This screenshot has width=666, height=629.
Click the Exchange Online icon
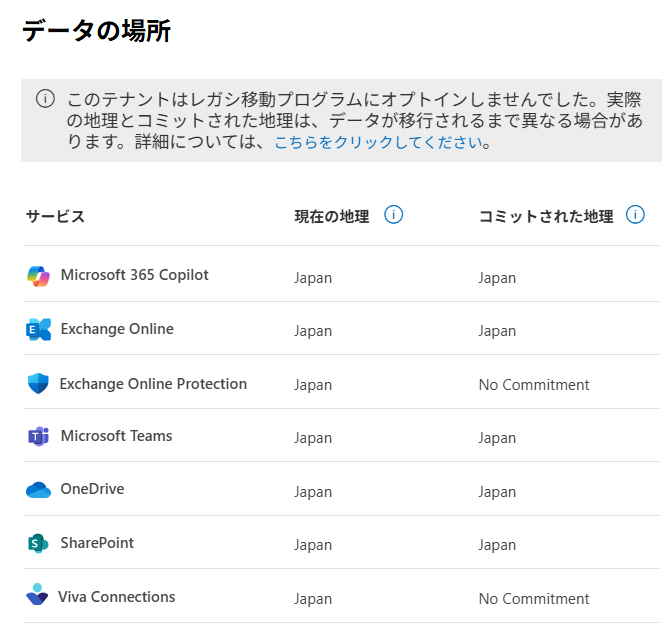(38, 330)
